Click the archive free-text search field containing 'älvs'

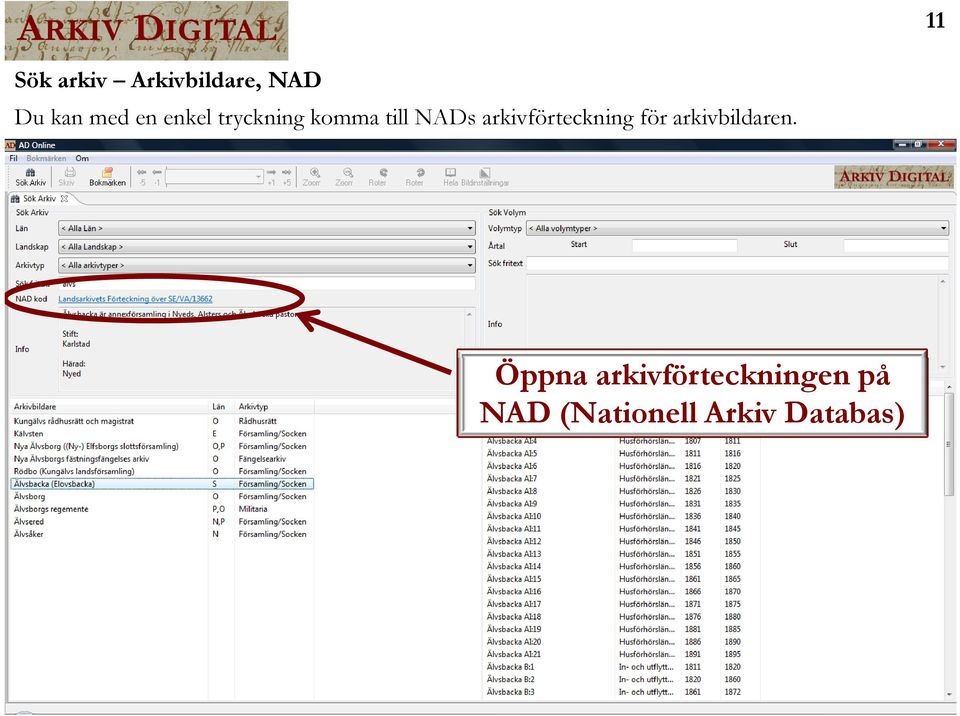[267, 284]
